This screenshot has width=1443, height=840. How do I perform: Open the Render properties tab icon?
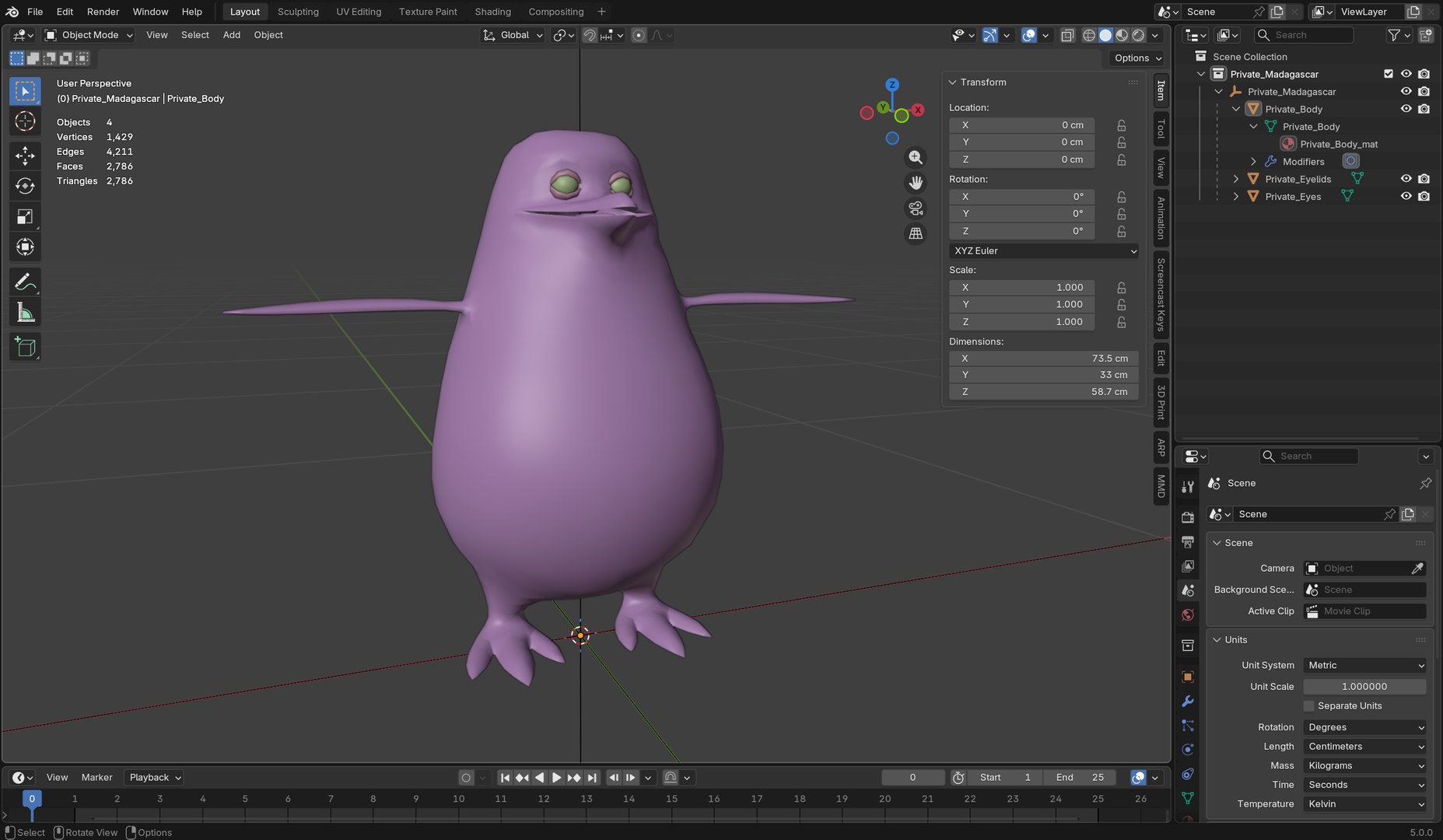[1188, 517]
